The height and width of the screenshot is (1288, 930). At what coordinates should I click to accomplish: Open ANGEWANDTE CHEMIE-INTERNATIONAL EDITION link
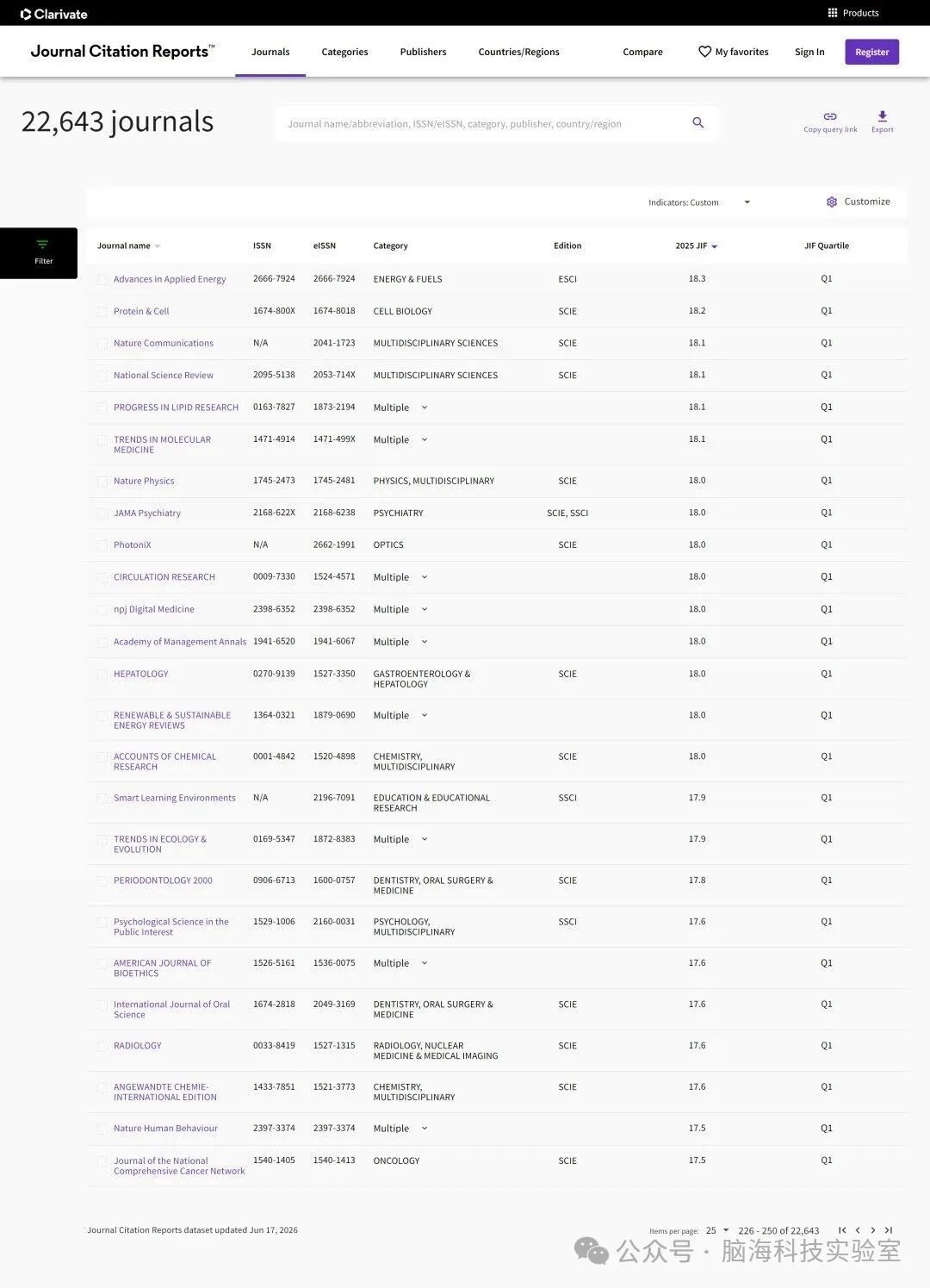coord(165,1092)
